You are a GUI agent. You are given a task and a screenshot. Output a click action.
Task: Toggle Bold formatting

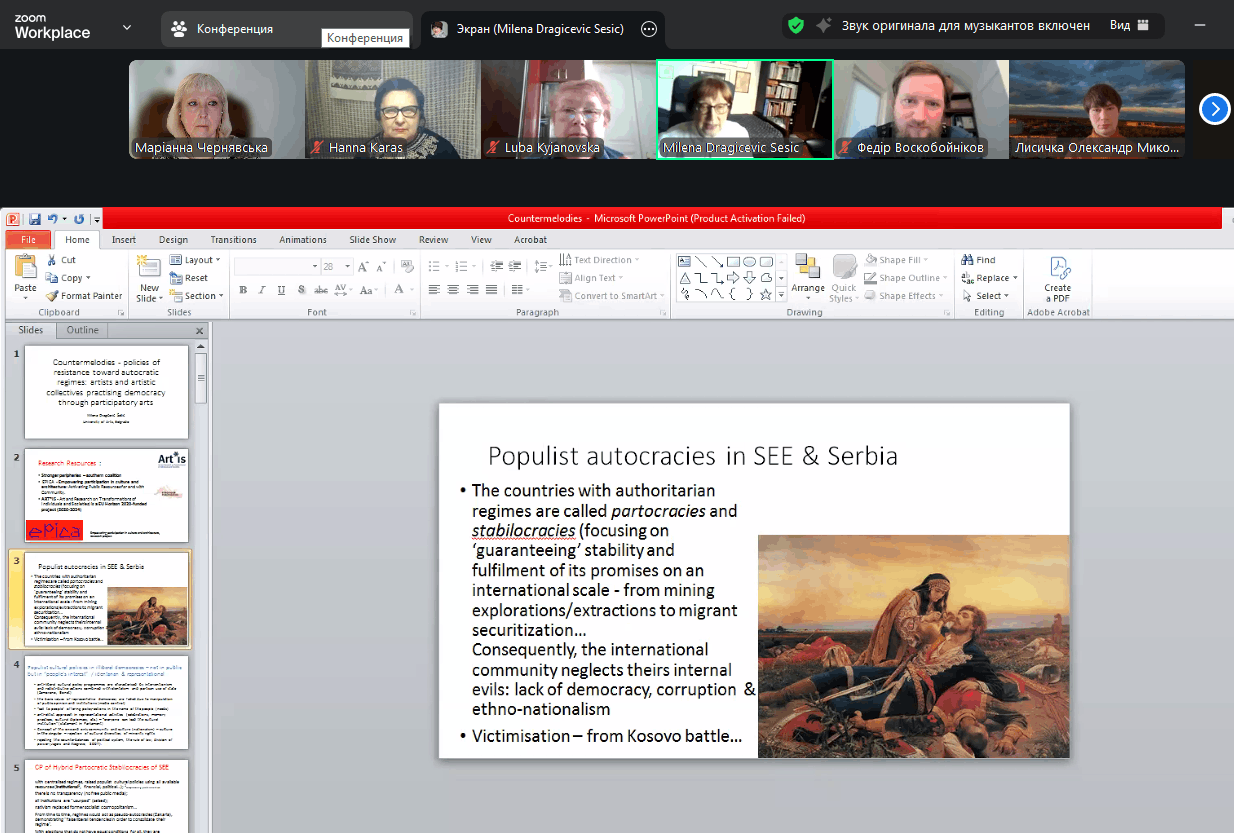point(243,290)
